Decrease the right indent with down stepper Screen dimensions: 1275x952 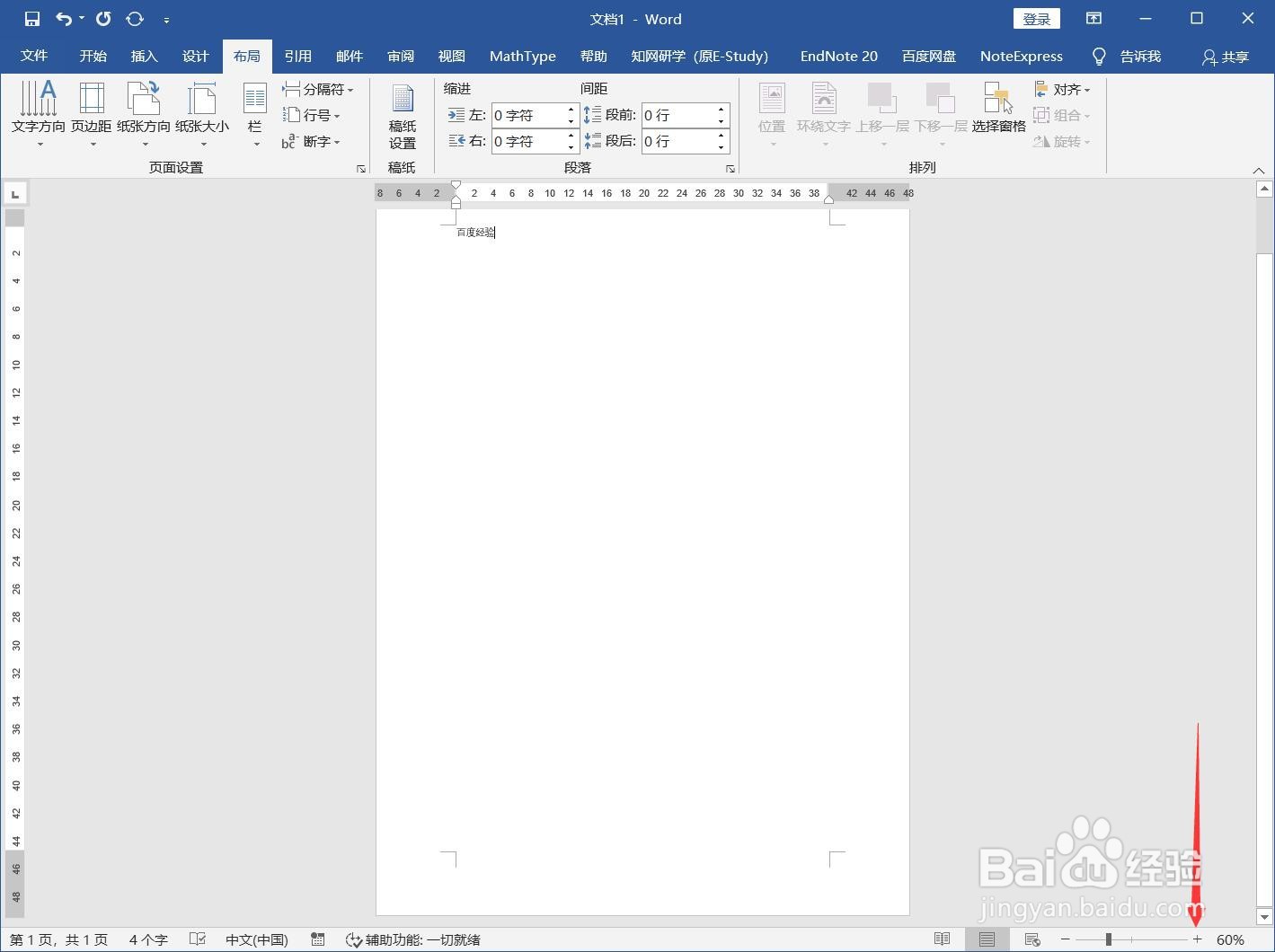tap(571, 147)
